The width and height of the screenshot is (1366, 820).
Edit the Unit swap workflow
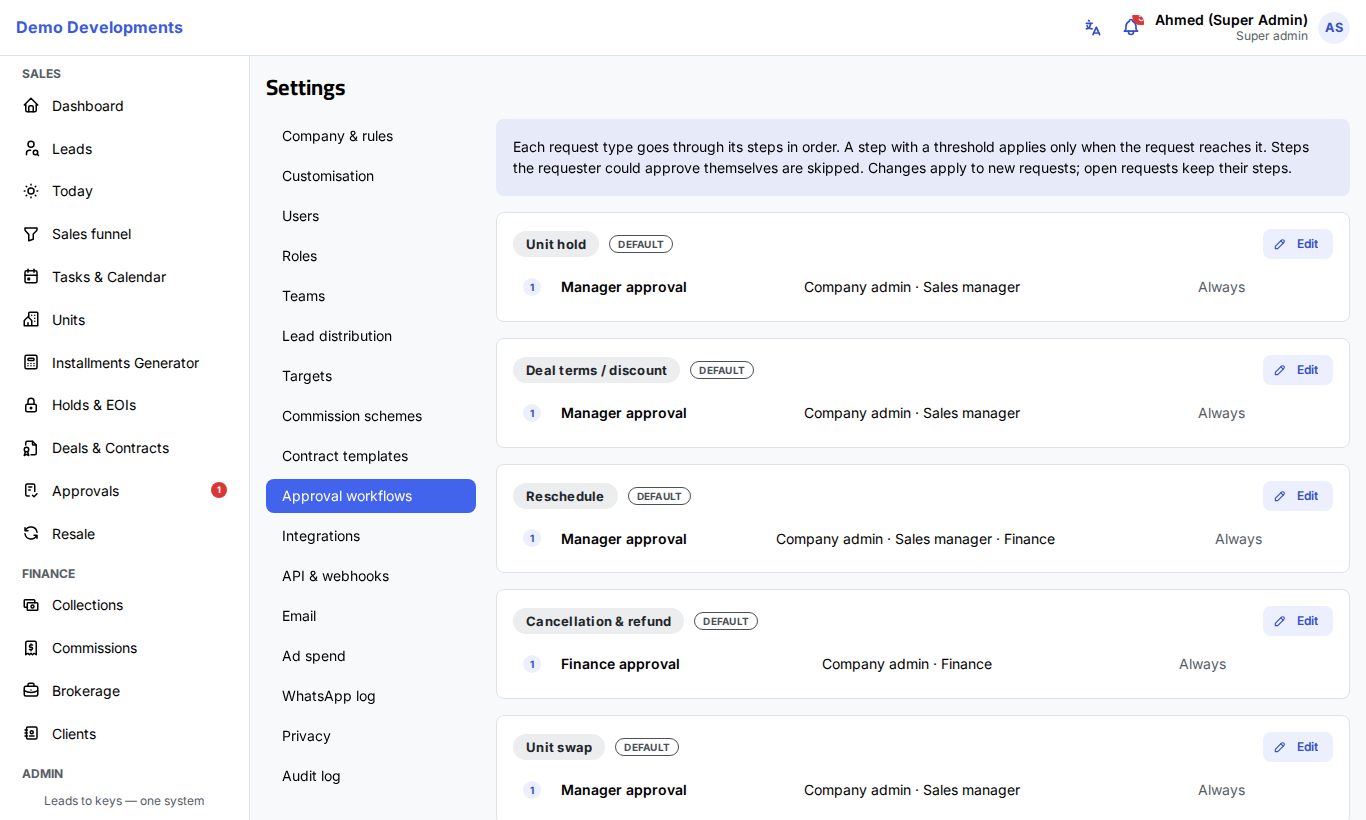1297,747
